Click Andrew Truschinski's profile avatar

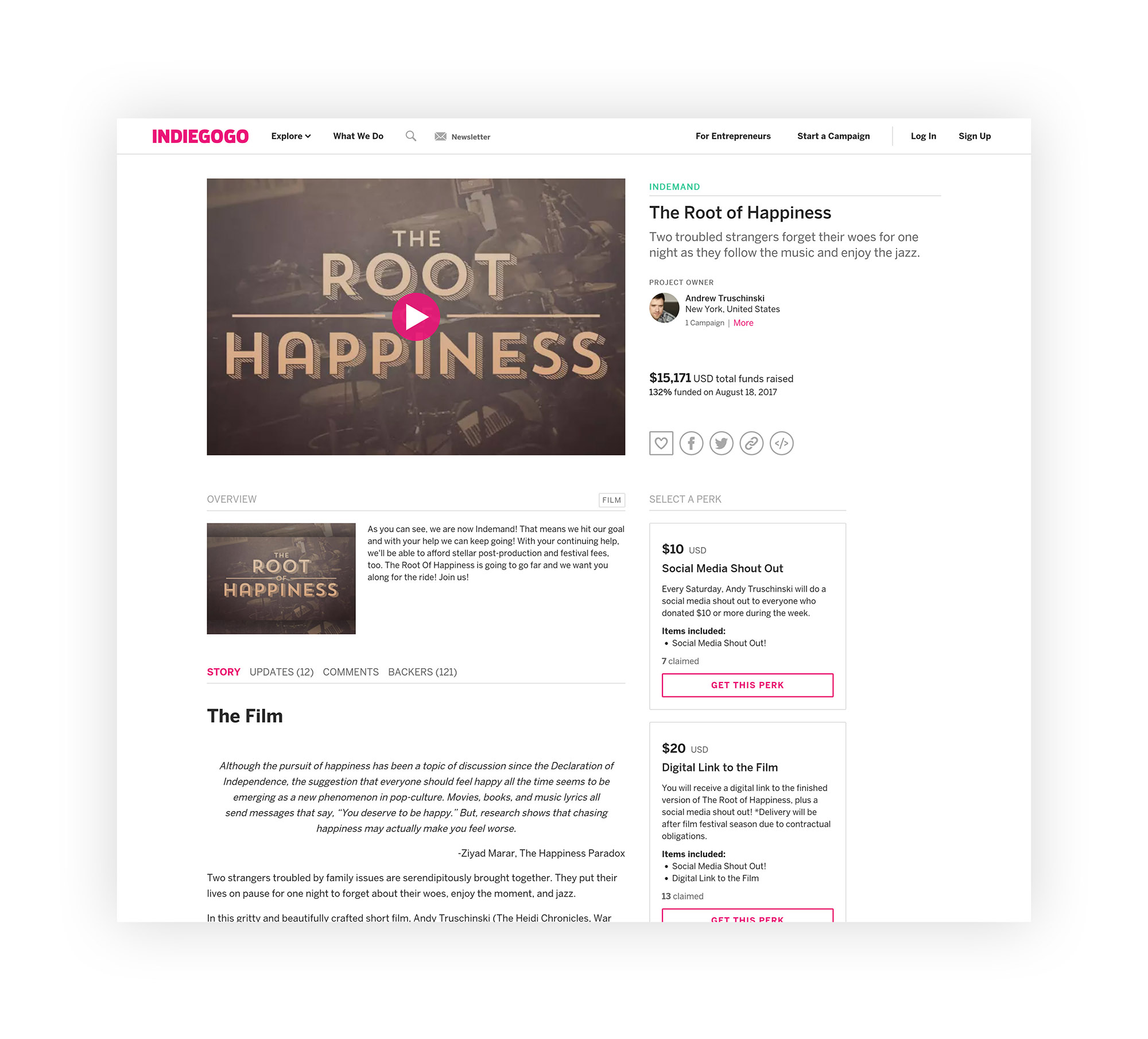(x=664, y=308)
